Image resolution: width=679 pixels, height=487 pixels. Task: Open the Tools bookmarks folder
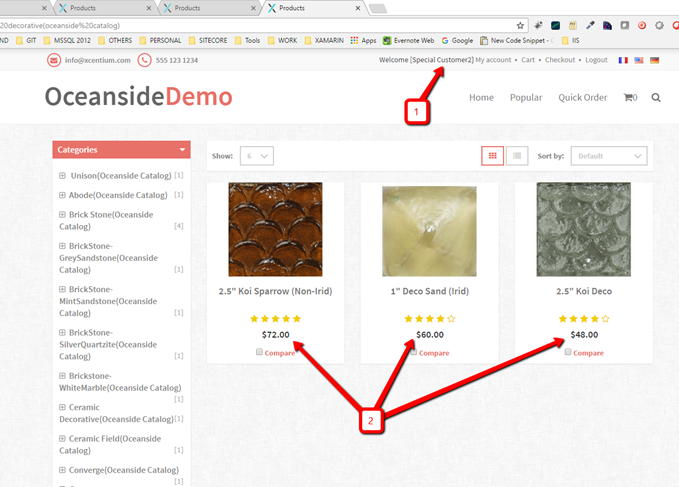[x=247, y=40]
